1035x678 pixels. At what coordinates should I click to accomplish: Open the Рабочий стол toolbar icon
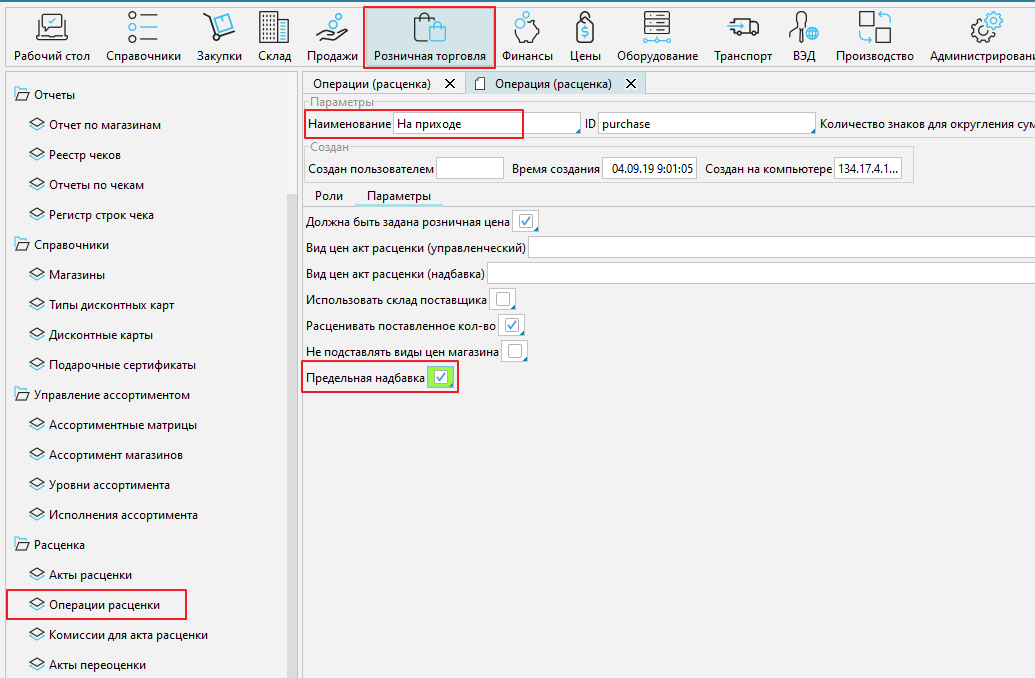point(52,28)
